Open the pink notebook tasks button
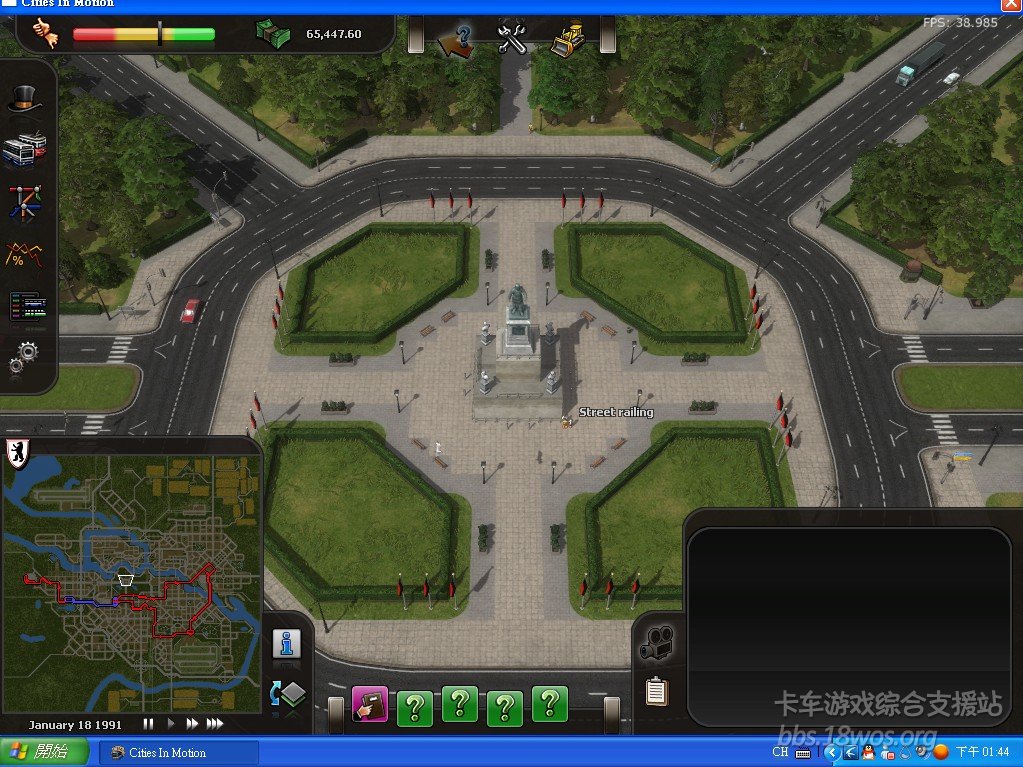Image resolution: width=1023 pixels, height=767 pixels. pyautogui.click(x=370, y=704)
